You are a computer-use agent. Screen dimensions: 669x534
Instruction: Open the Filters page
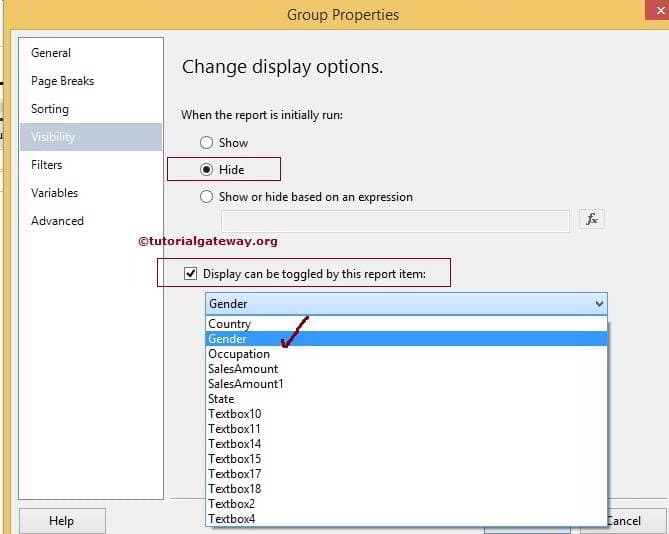coord(91,165)
